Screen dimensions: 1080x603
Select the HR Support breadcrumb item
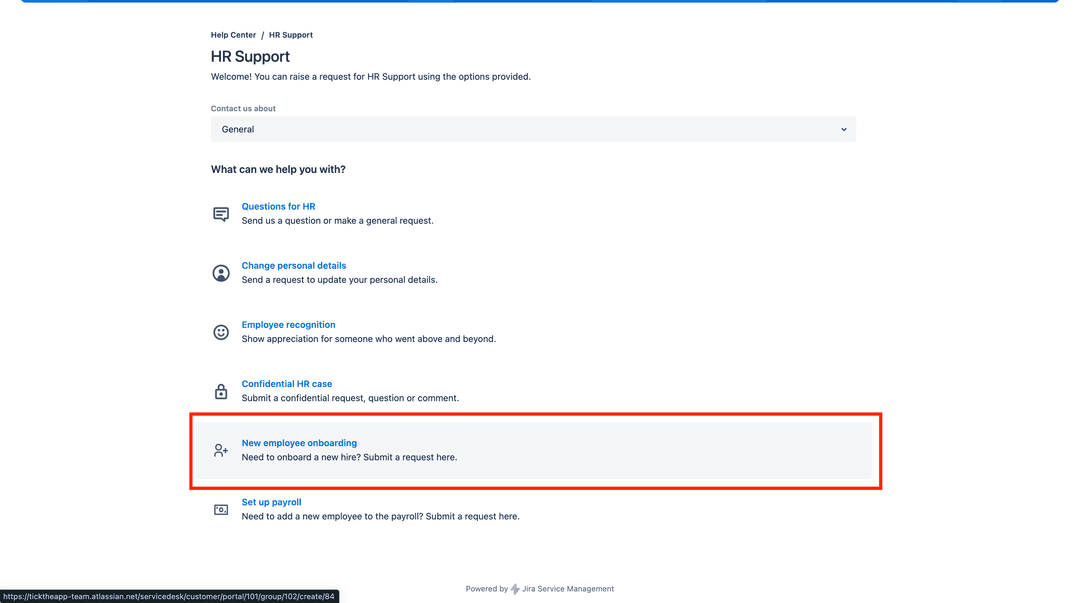pos(290,35)
